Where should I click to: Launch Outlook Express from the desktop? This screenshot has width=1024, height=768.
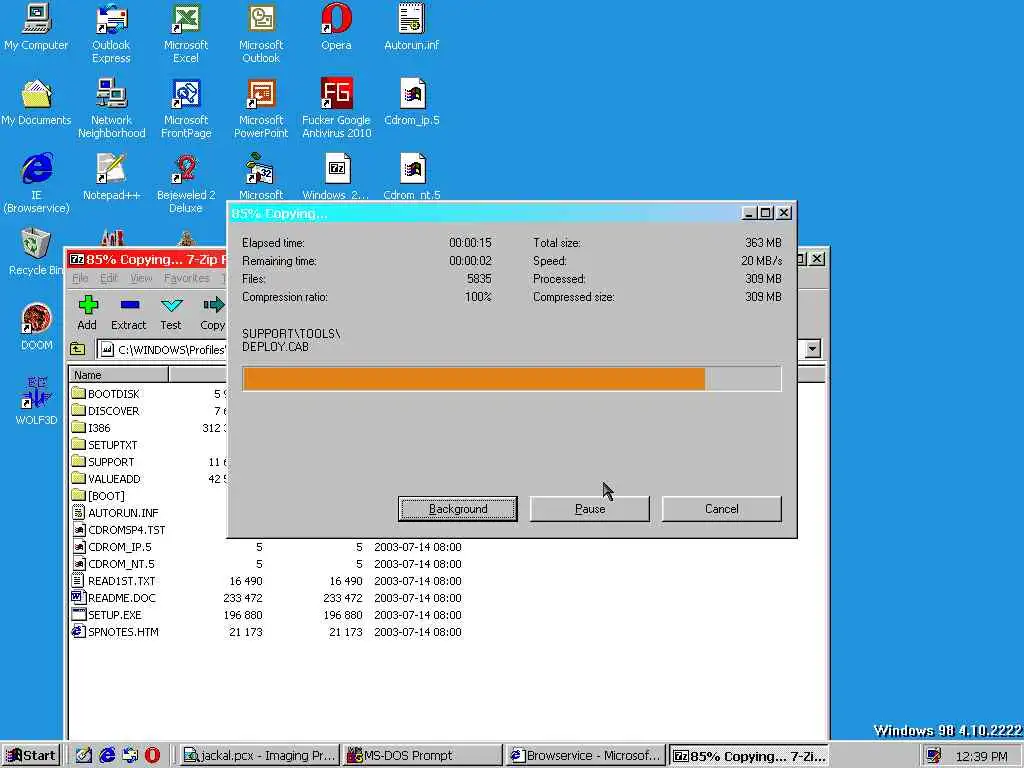click(x=111, y=33)
